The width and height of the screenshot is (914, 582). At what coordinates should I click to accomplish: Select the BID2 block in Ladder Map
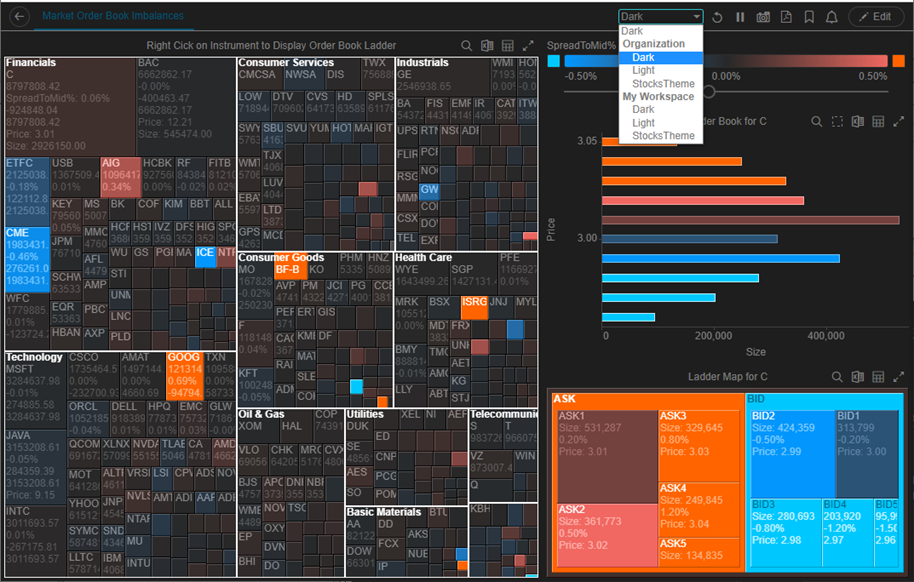(x=793, y=454)
